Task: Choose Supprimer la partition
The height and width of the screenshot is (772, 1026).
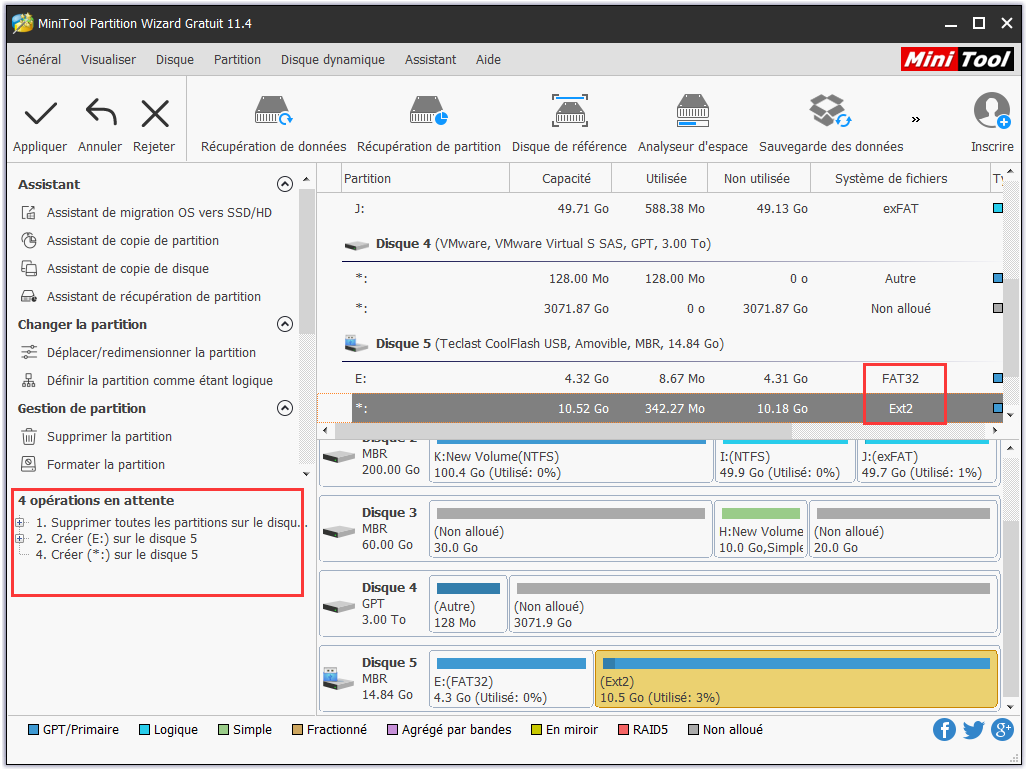Action: click(109, 437)
